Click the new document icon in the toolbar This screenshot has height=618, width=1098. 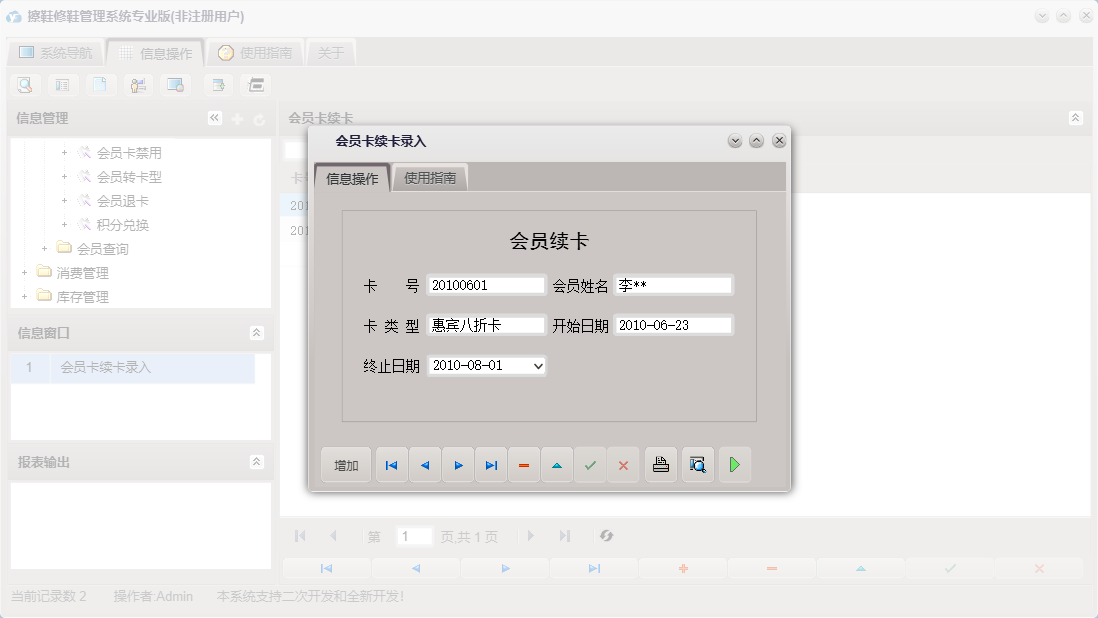tap(101, 85)
